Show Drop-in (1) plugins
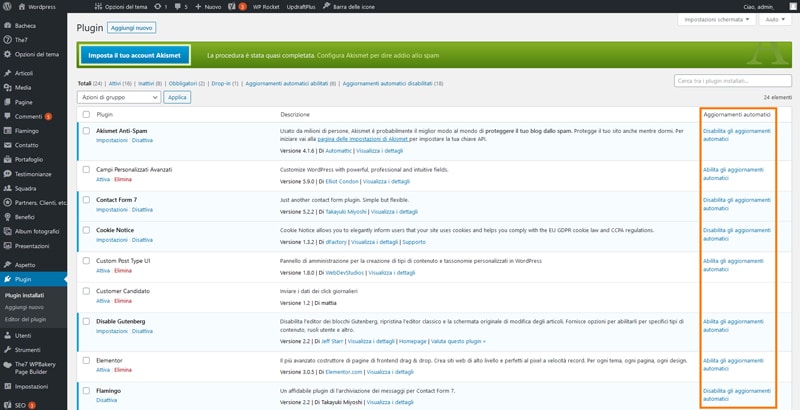Image resolution: width=800 pixels, height=410 pixels. click(225, 83)
